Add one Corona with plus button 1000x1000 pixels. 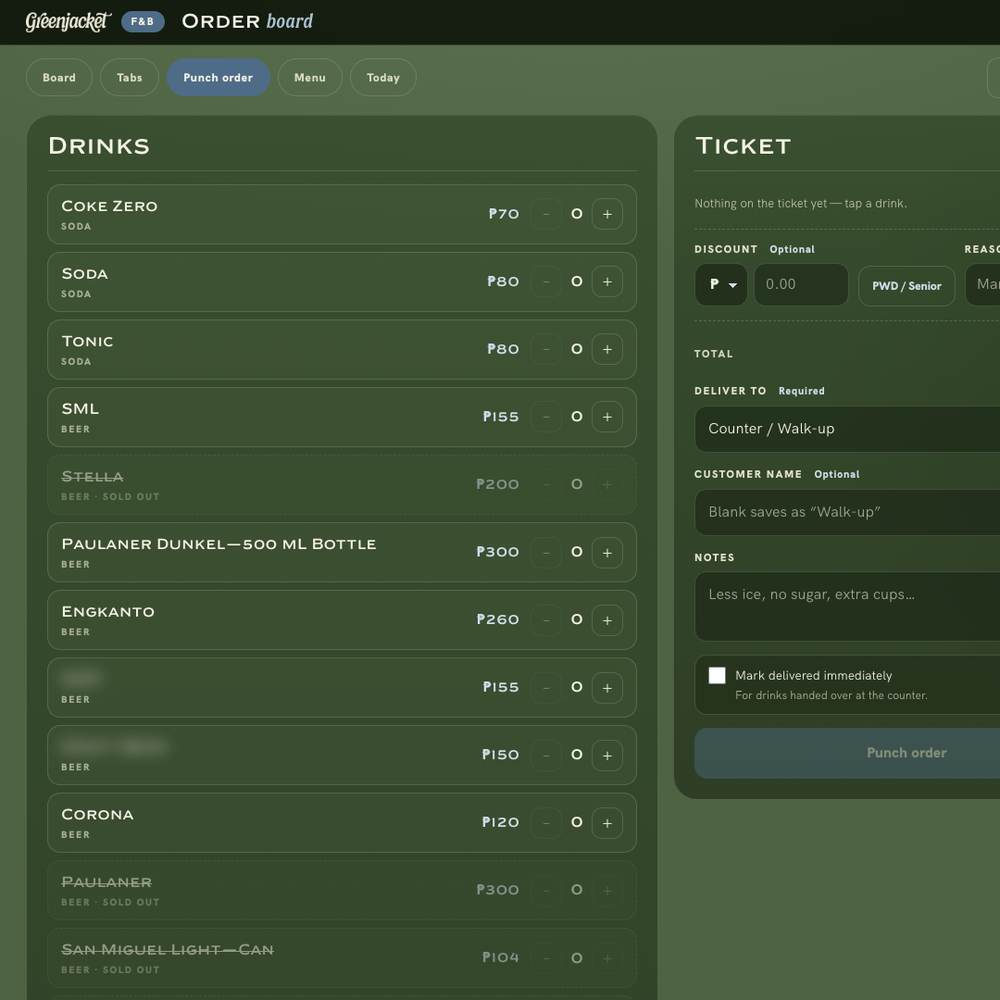pos(607,823)
